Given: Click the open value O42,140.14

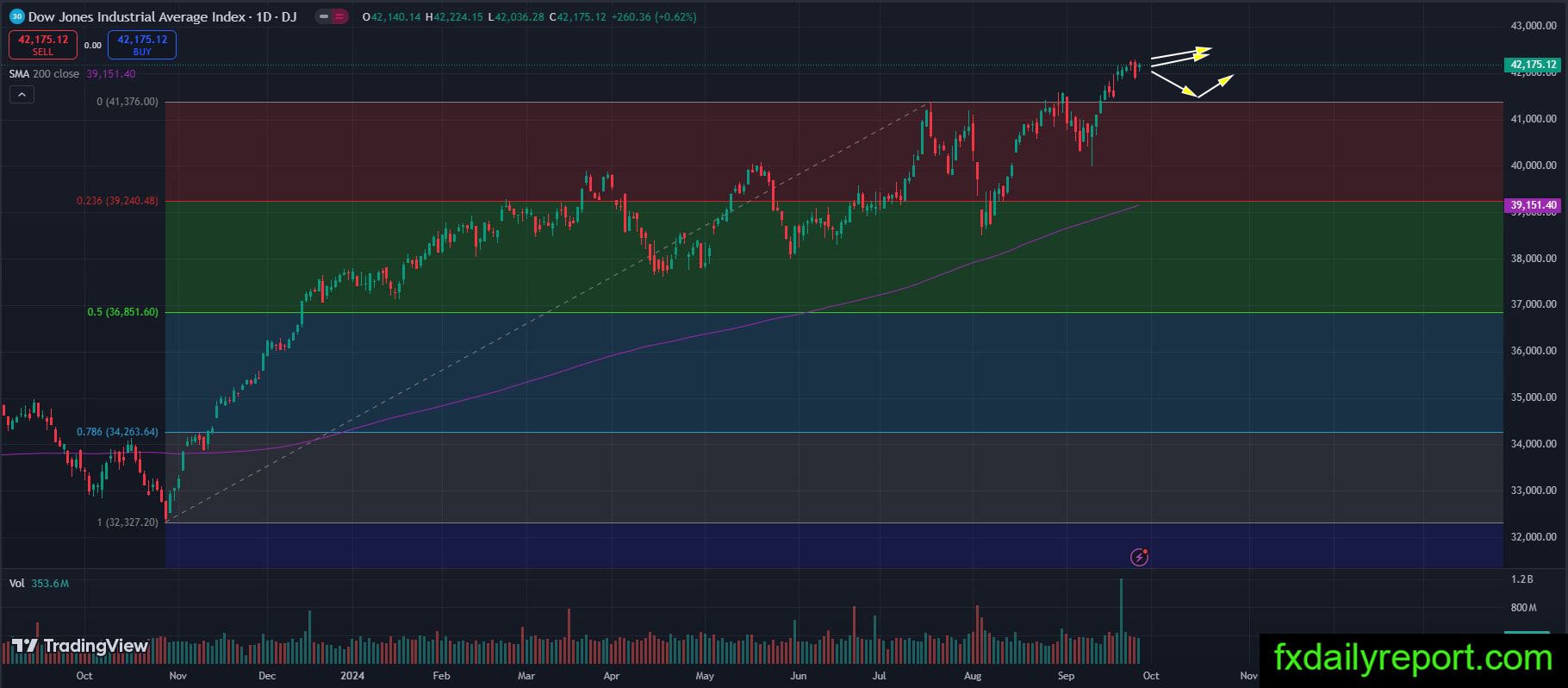Looking at the screenshot, I should pos(392,16).
